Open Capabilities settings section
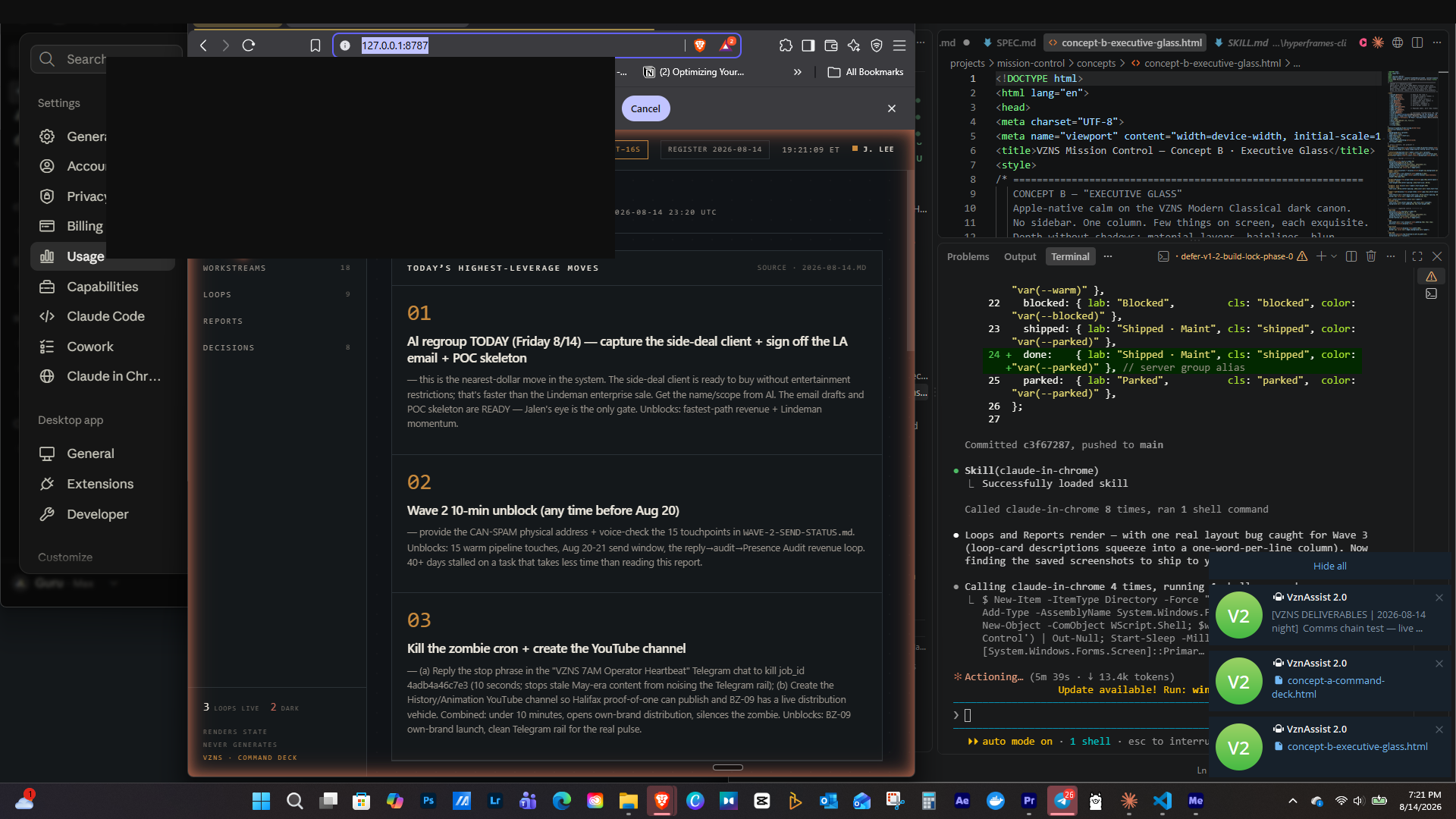Viewport: 1456px width, 819px height. pyautogui.click(x=102, y=287)
